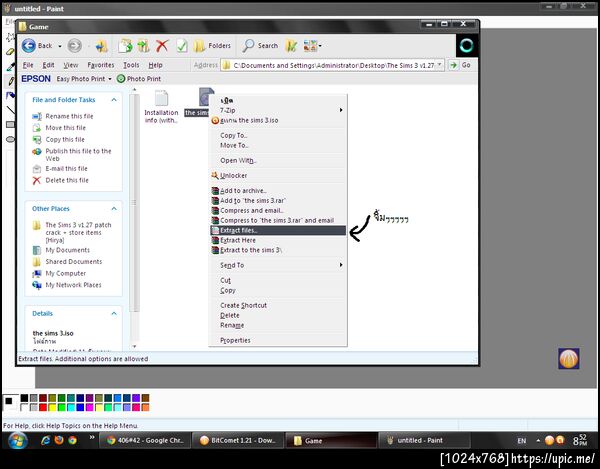Click Move this file link
The width and height of the screenshot is (600, 469).
(65, 128)
